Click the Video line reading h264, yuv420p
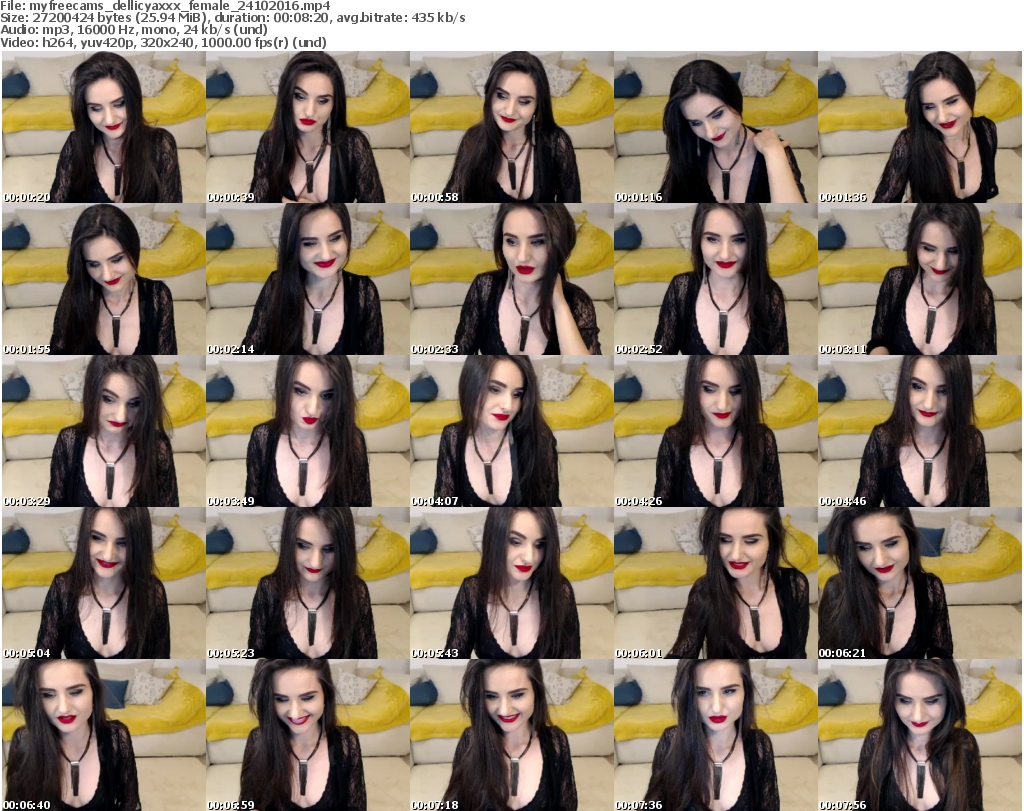Screen dimensions: 1024x811 [x=163, y=42]
